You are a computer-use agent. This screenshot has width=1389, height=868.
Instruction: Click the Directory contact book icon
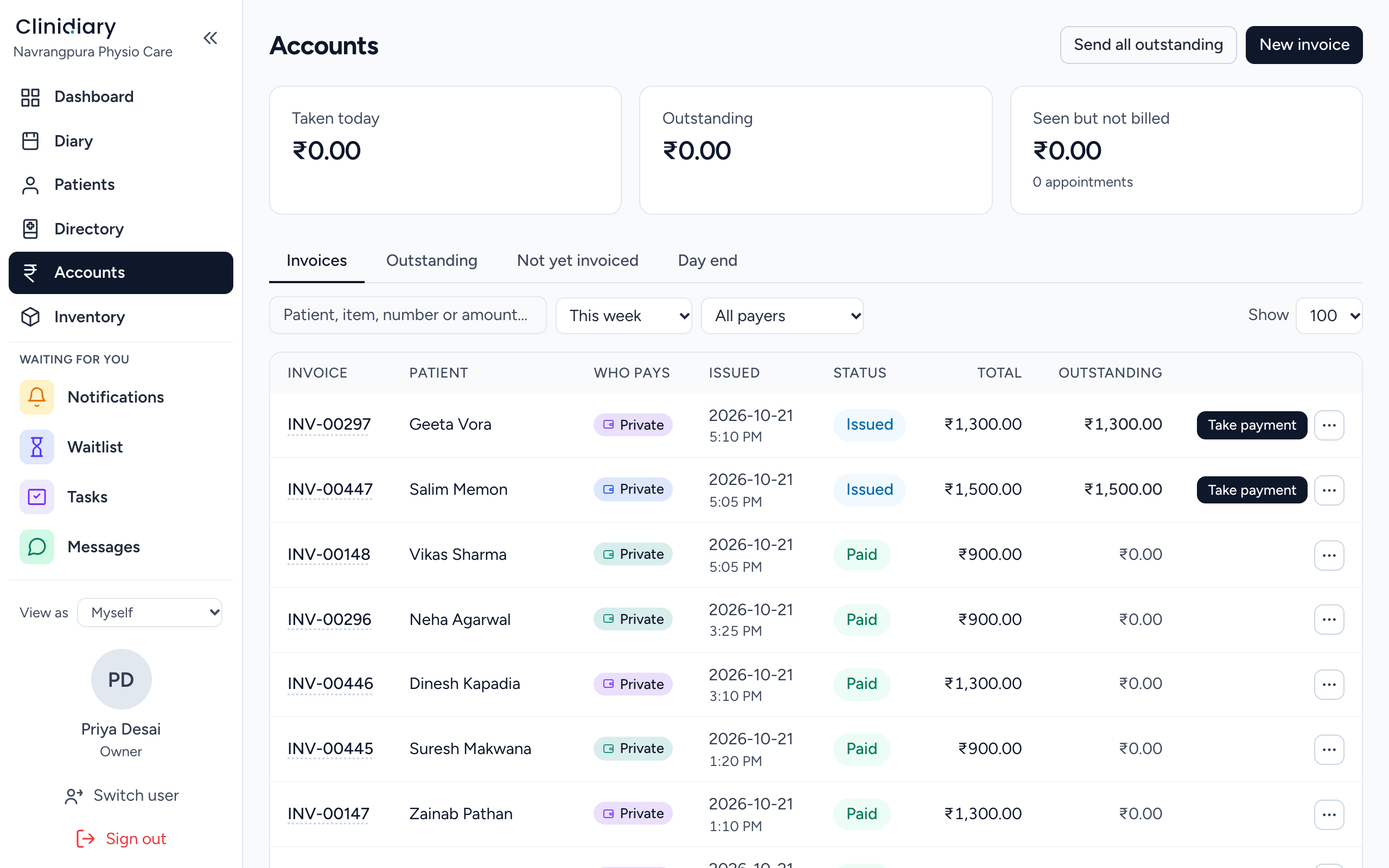tap(30, 228)
